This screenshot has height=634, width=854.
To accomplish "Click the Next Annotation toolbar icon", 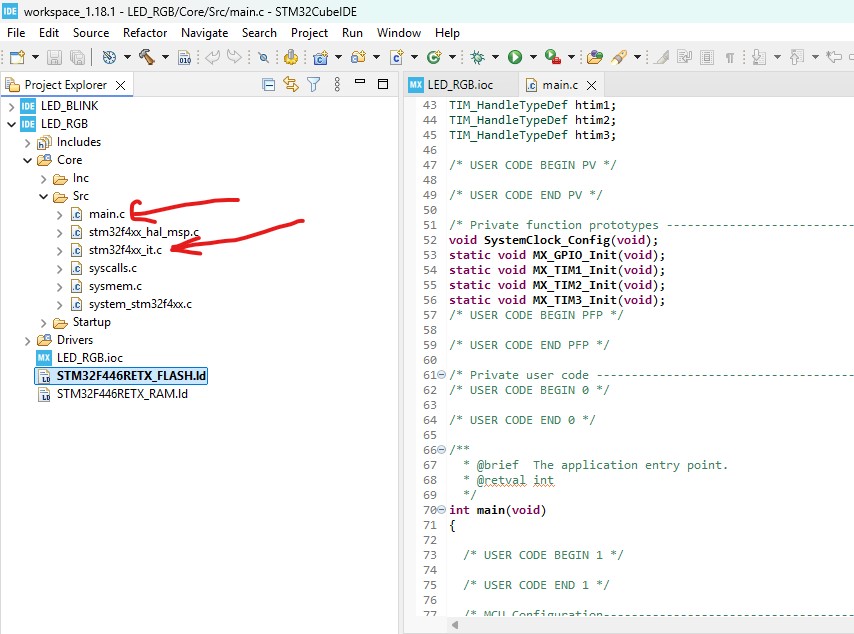I will (759, 57).
